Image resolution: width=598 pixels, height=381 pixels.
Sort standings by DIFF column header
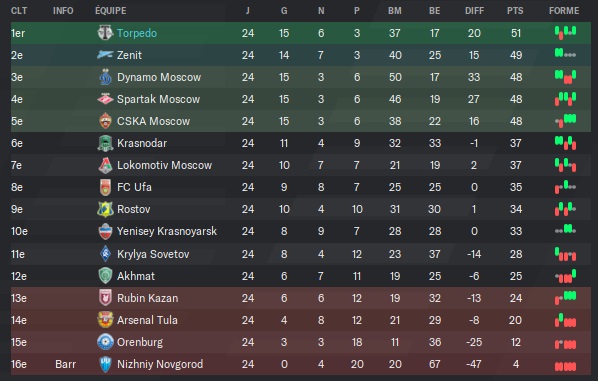pos(474,11)
